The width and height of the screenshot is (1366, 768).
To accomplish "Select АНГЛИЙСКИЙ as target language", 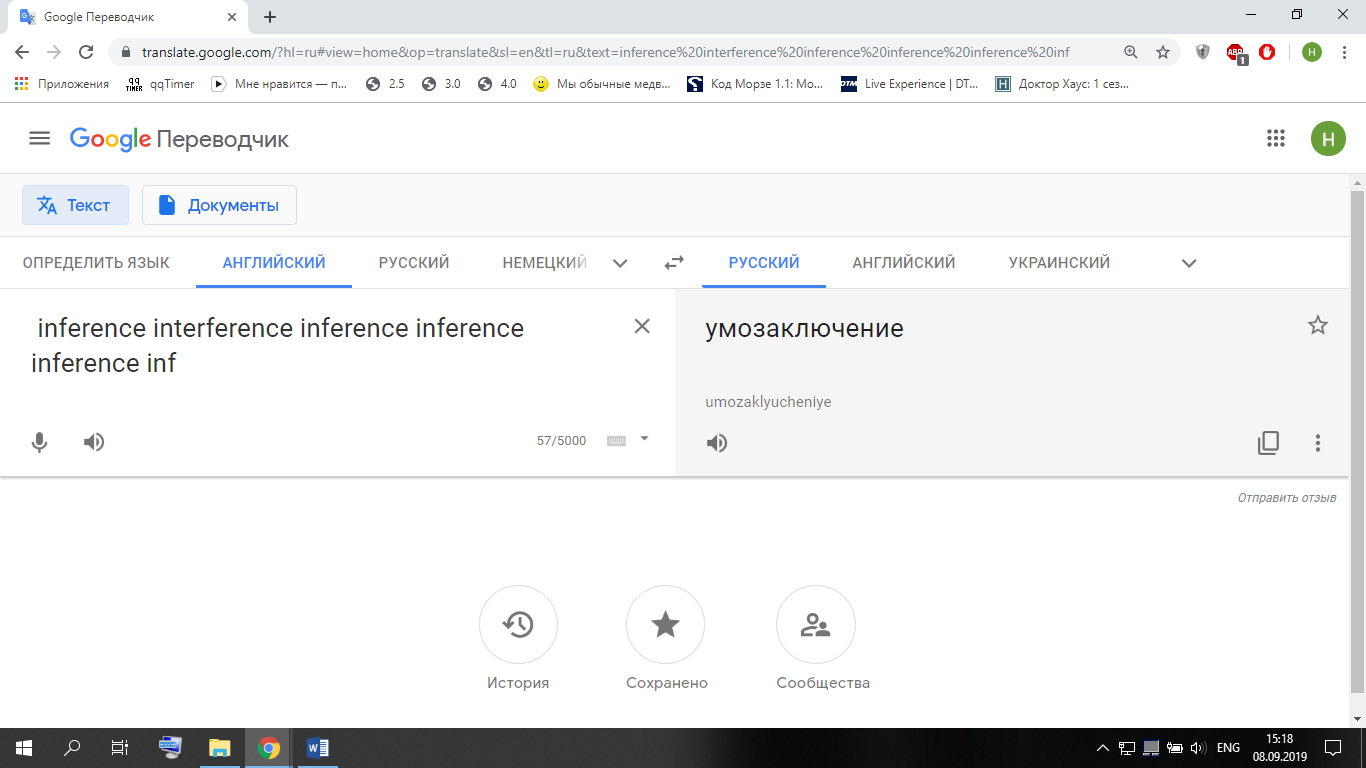I will click(904, 263).
